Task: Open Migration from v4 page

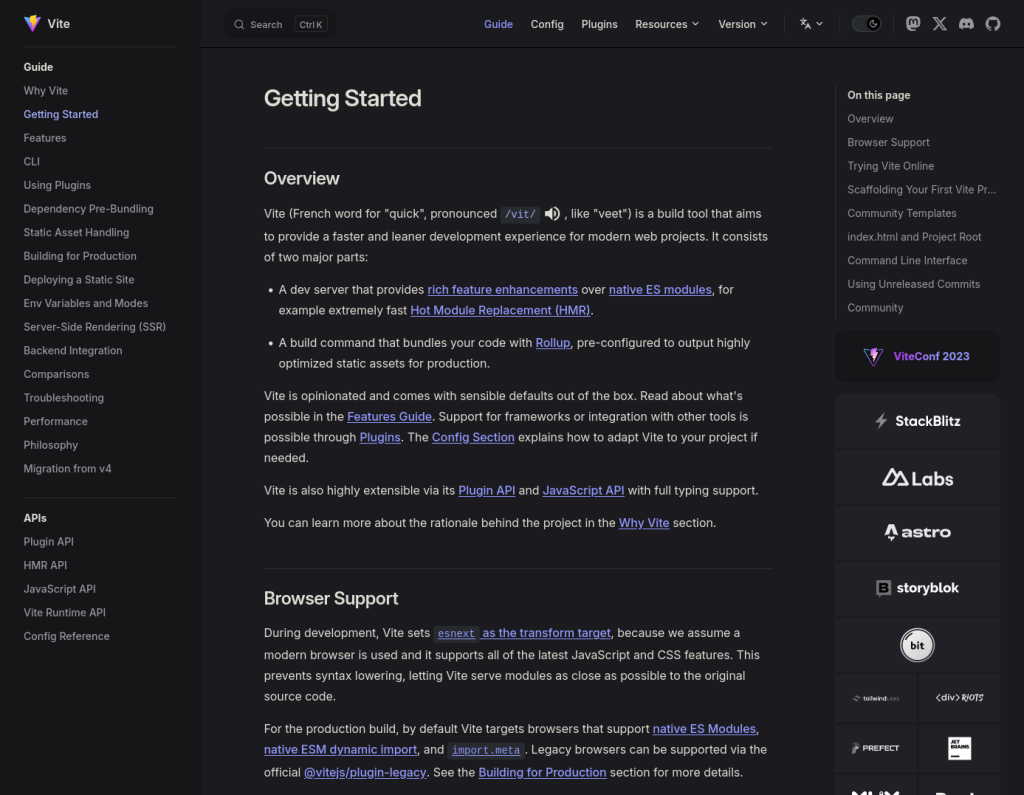Action: 67,468
